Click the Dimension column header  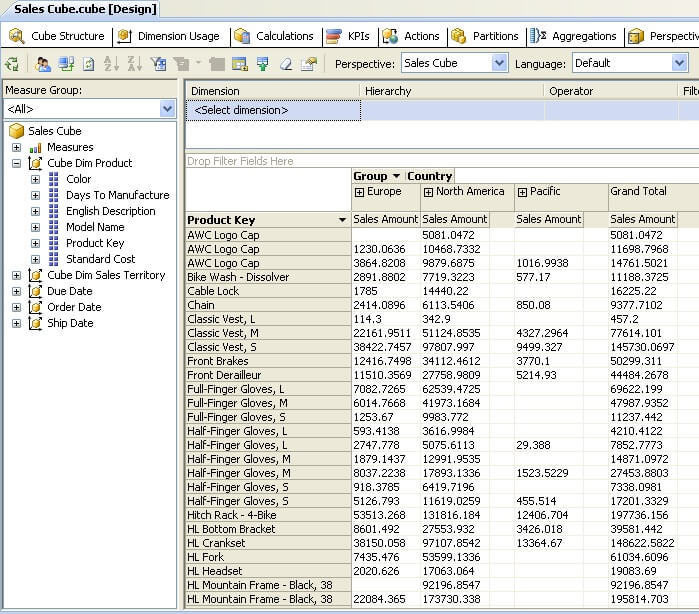(272, 91)
